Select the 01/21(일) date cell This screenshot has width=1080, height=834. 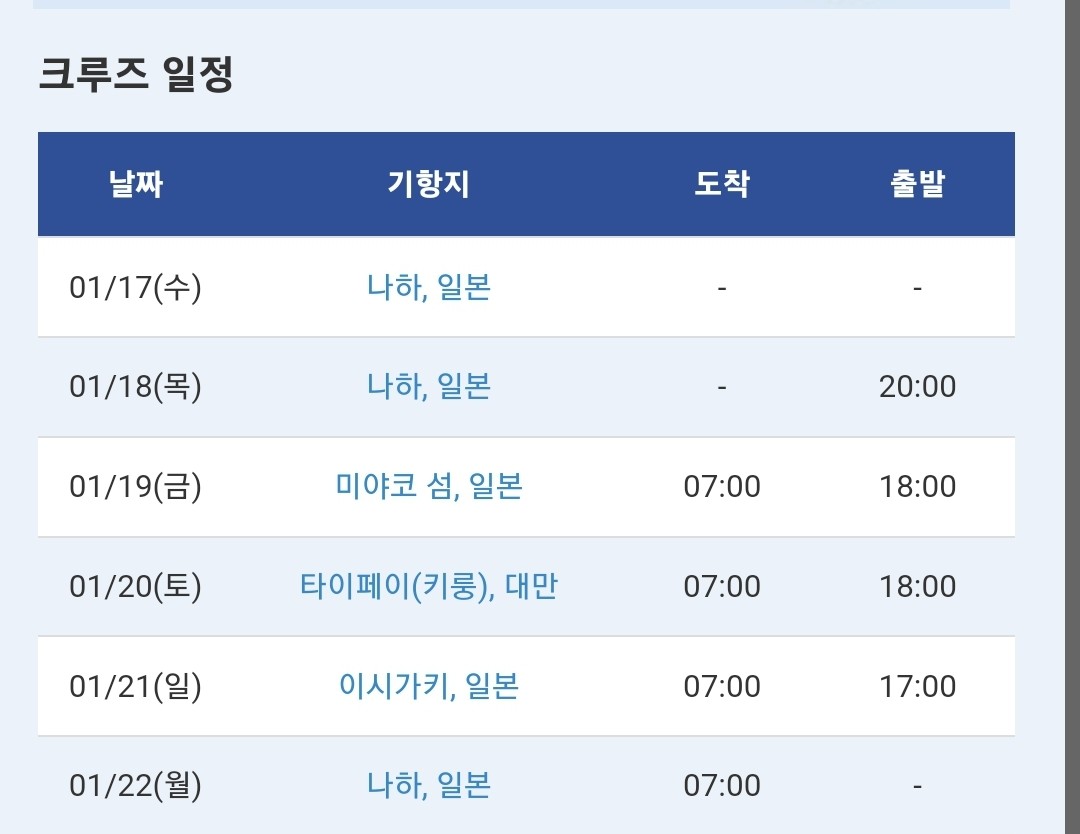pyautogui.click(x=136, y=686)
